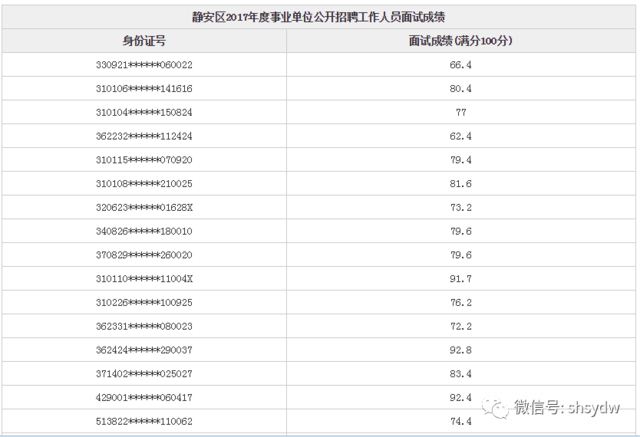Click the score 74.4
The height and width of the screenshot is (437, 640).
460,421
